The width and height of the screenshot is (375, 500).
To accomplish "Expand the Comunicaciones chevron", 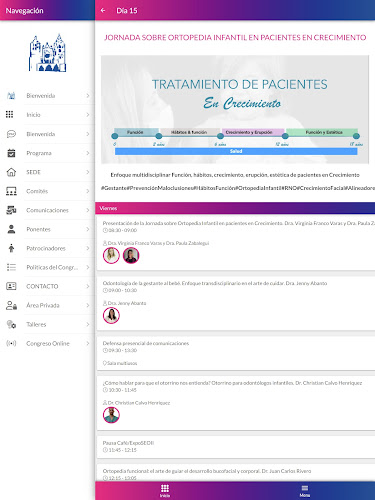I will point(88,210).
